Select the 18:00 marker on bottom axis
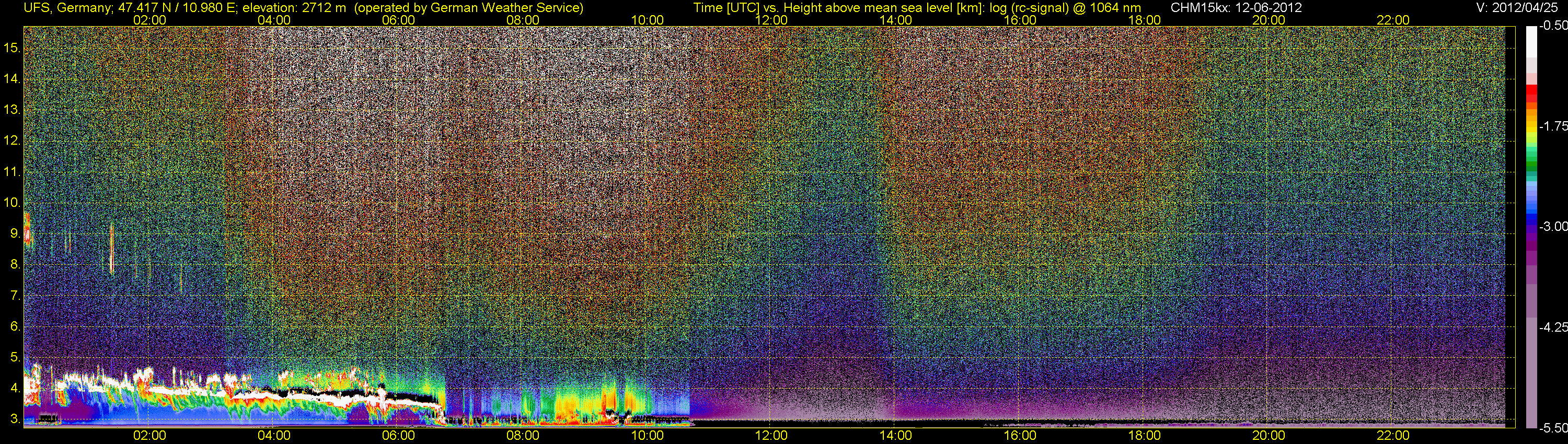 pos(1144,436)
